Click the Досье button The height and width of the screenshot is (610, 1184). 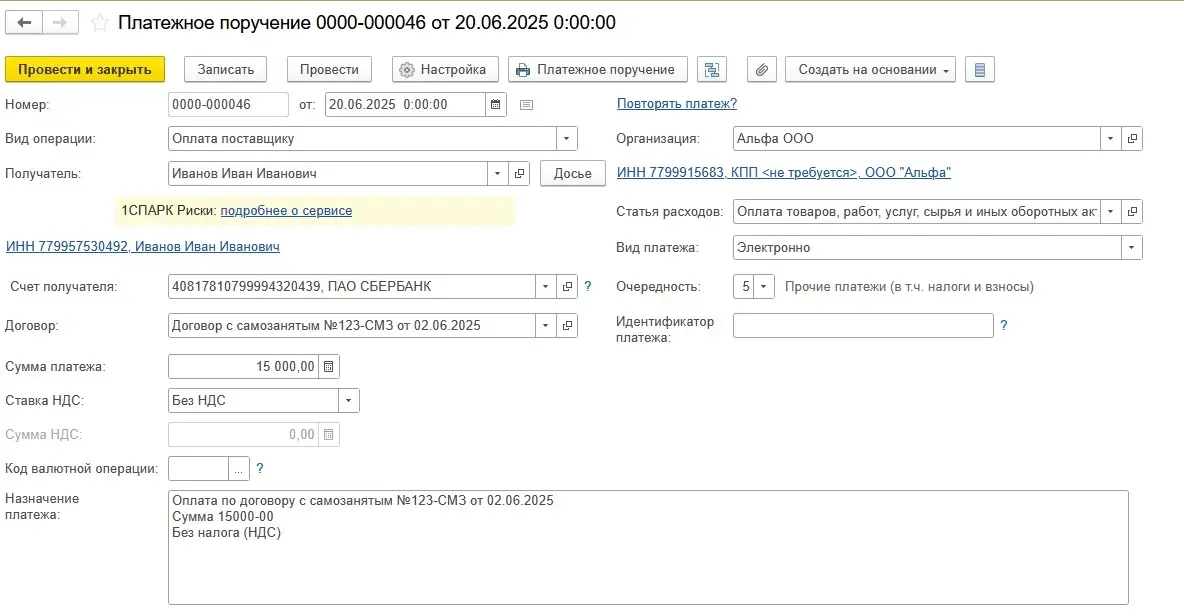click(572, 173)
